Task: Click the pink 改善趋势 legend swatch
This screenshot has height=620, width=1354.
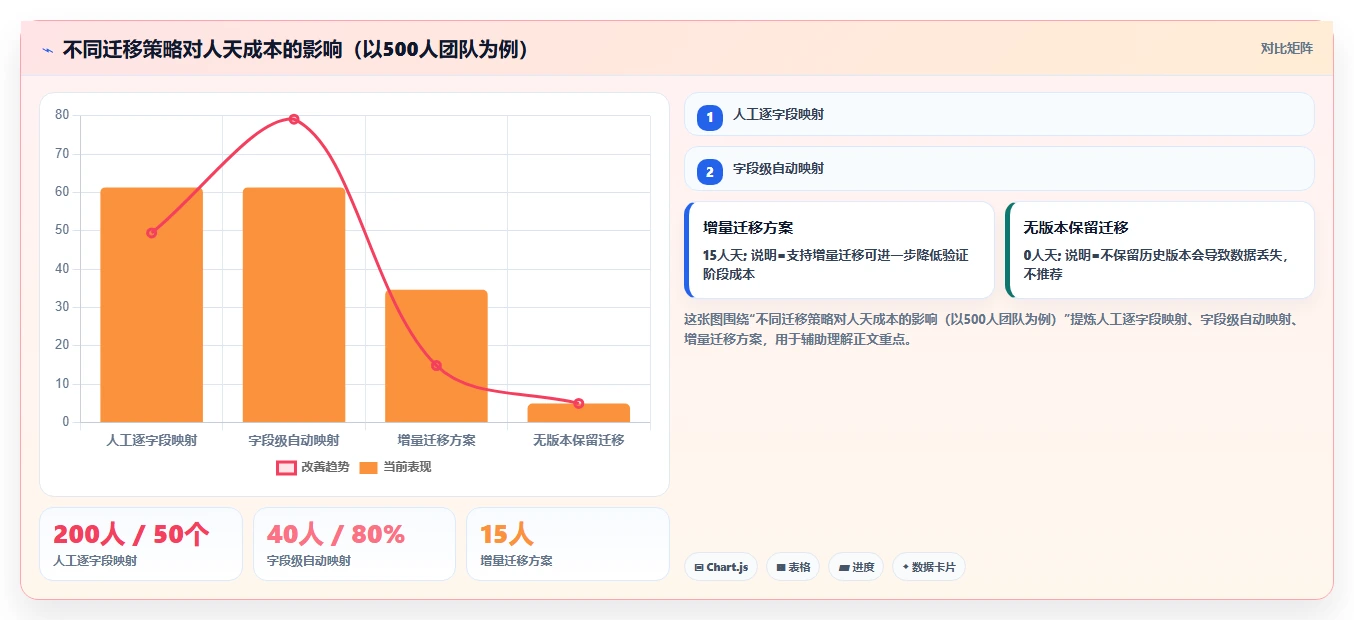Action: (x=286, y=467)
